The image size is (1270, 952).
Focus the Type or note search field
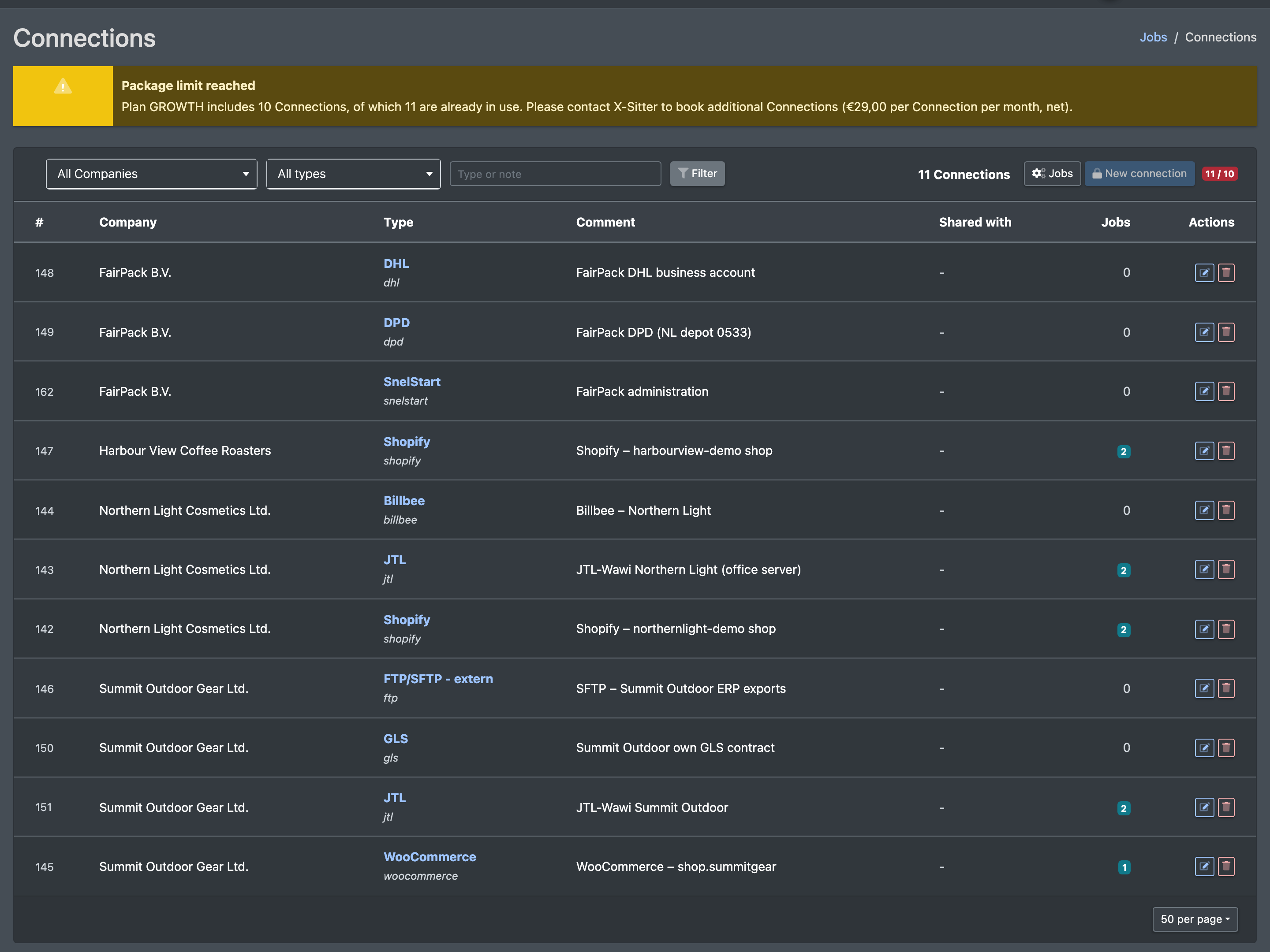(x=555, y=174)
